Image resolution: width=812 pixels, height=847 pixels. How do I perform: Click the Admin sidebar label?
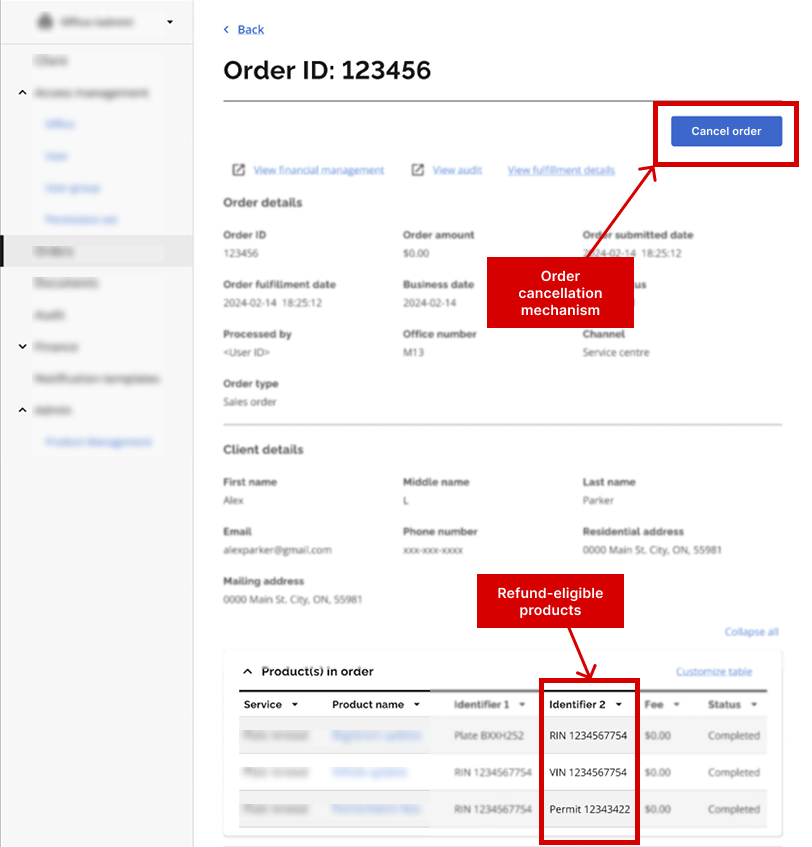(52, 410)
